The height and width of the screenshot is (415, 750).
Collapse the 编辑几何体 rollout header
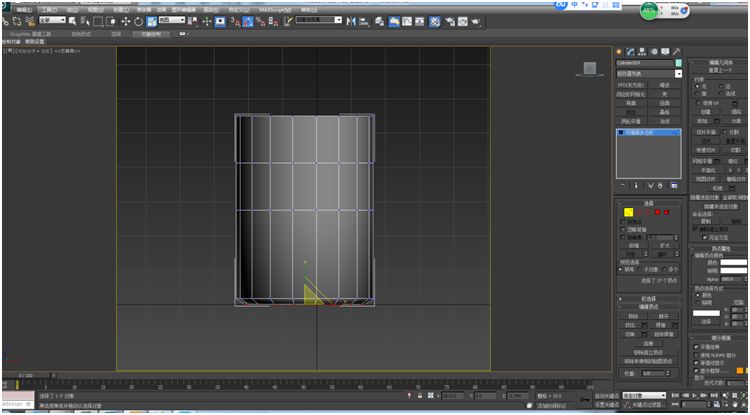(719, 63)
